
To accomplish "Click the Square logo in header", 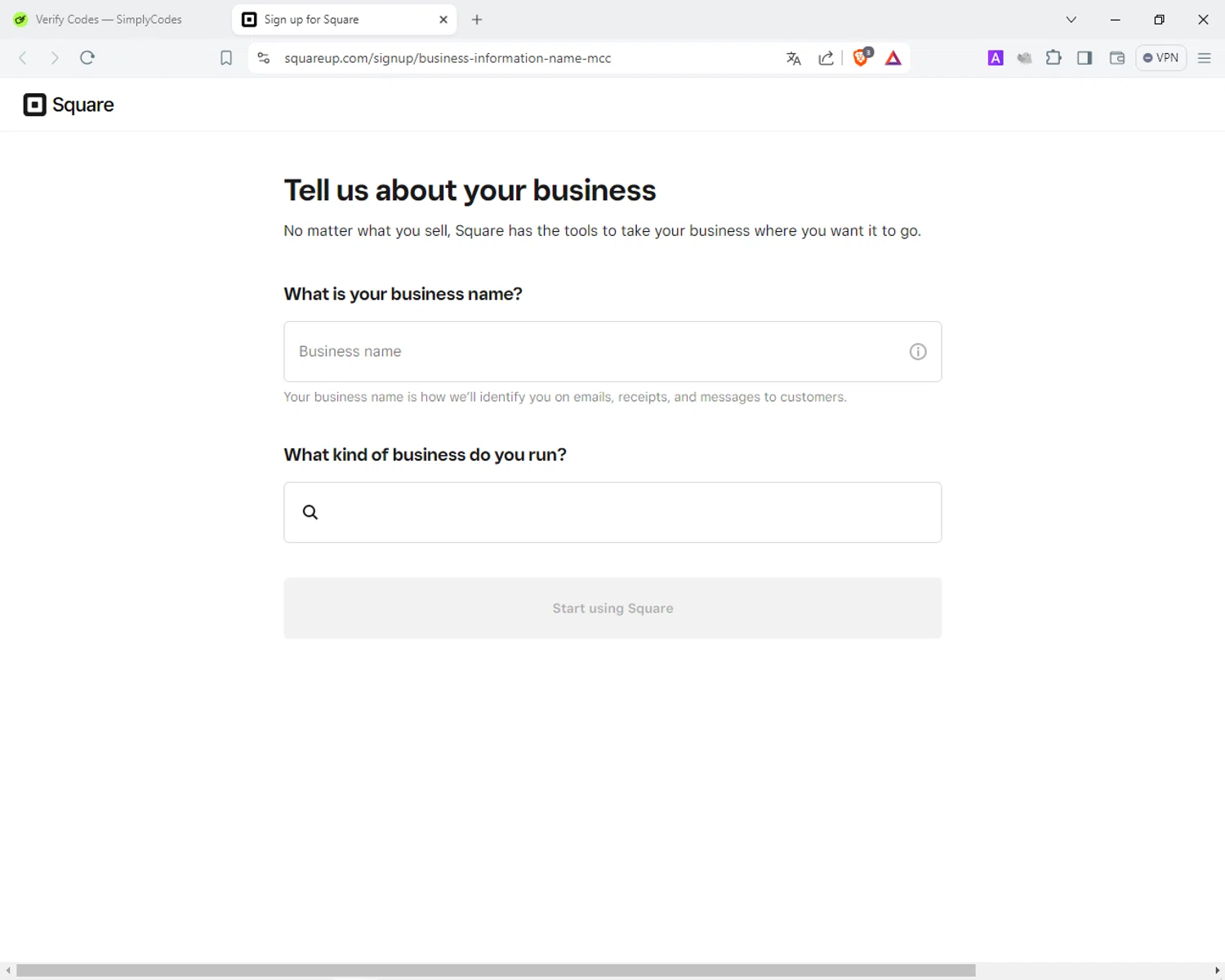I will [69, 105].
